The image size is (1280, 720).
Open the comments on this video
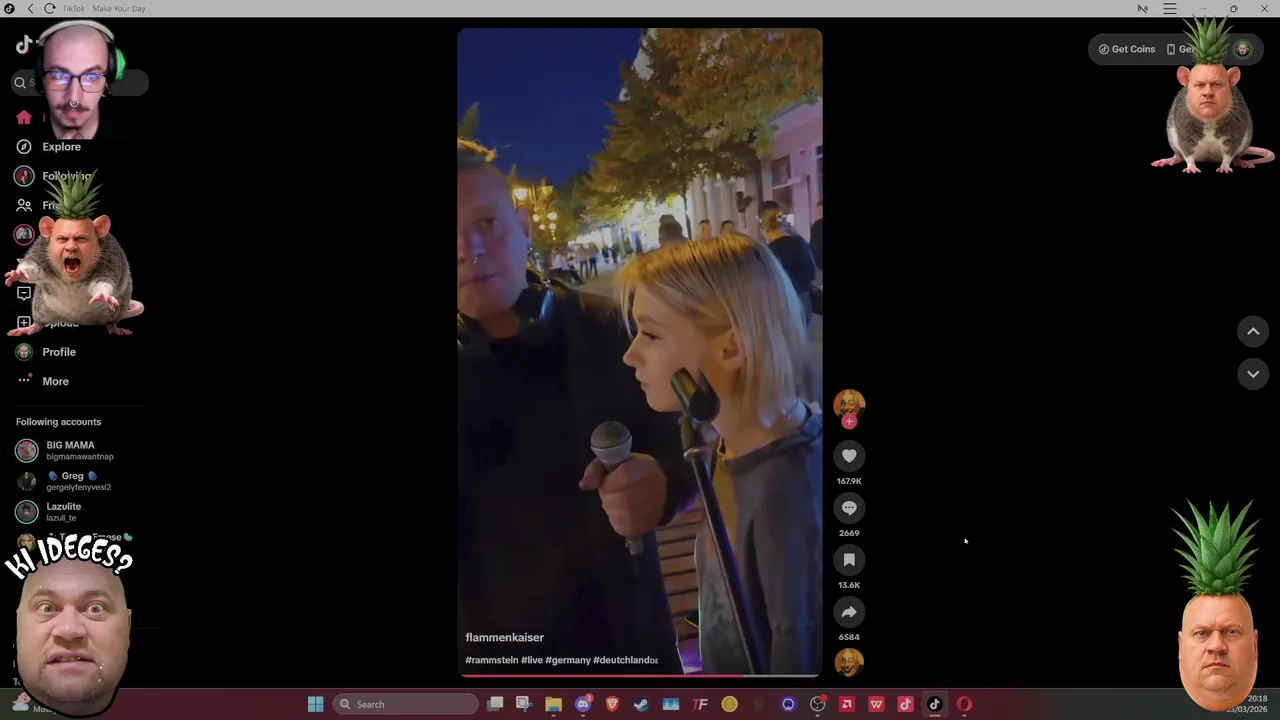click(x=849, y=508)
